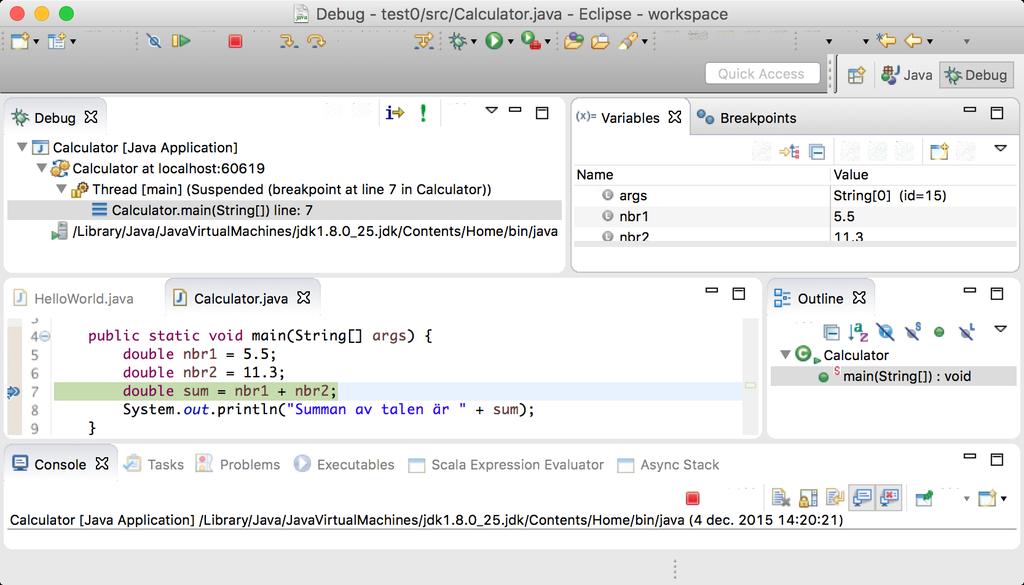Toggle Scroll Lock in the Console
This screenshot has height=585, width=1024.
[x=808, y=499]
